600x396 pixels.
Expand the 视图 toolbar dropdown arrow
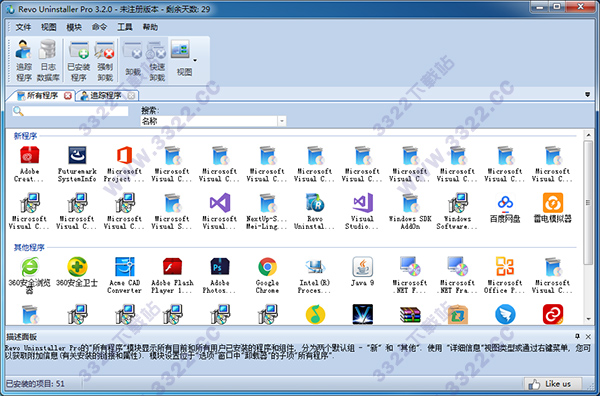[195, 60]
